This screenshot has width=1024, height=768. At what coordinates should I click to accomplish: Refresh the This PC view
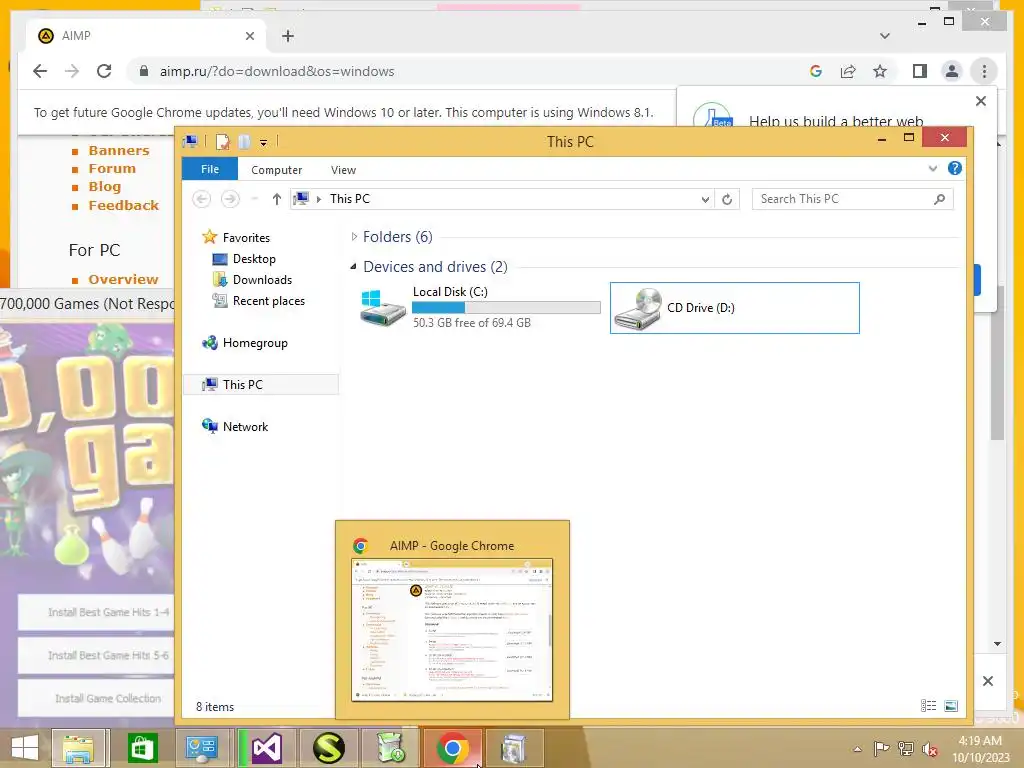(x=727, y=199)
